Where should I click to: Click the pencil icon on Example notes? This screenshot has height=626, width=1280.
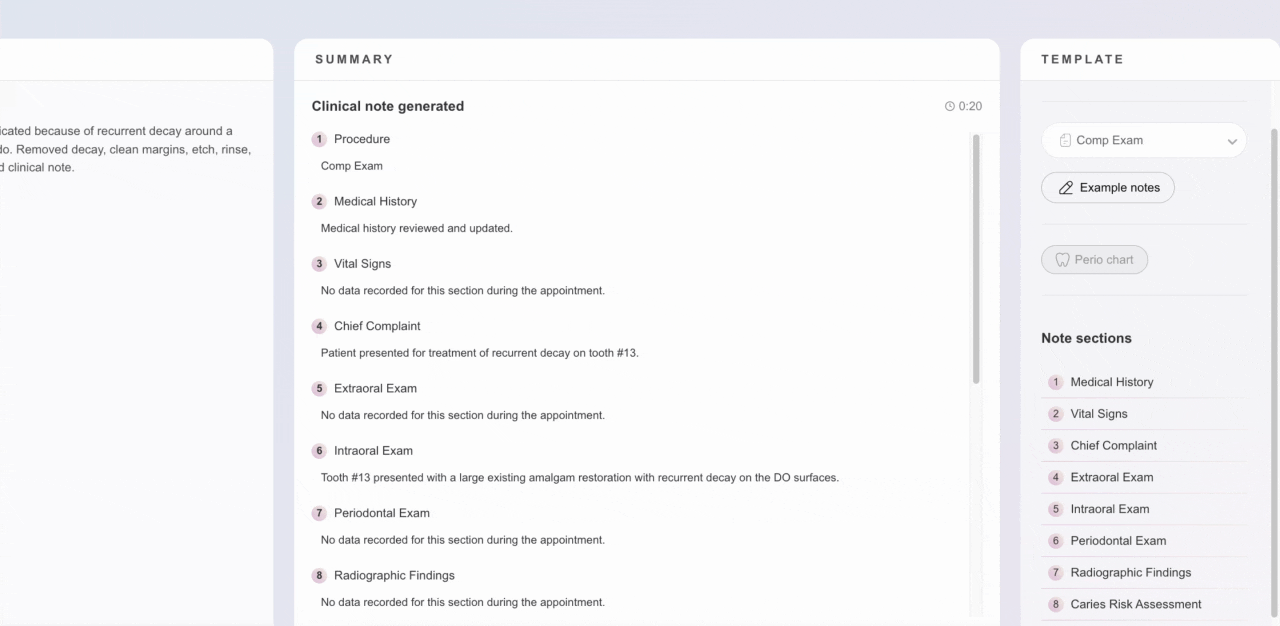pos(1066,188)
